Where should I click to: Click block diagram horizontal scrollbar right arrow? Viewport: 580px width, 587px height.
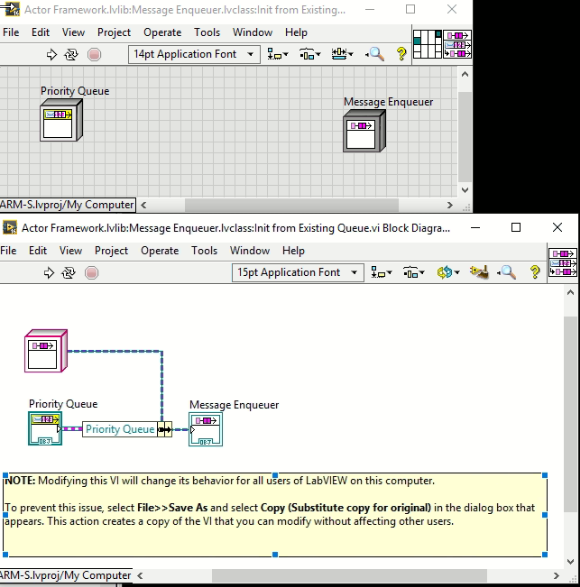pyautogui.click(x=556, y=575)
